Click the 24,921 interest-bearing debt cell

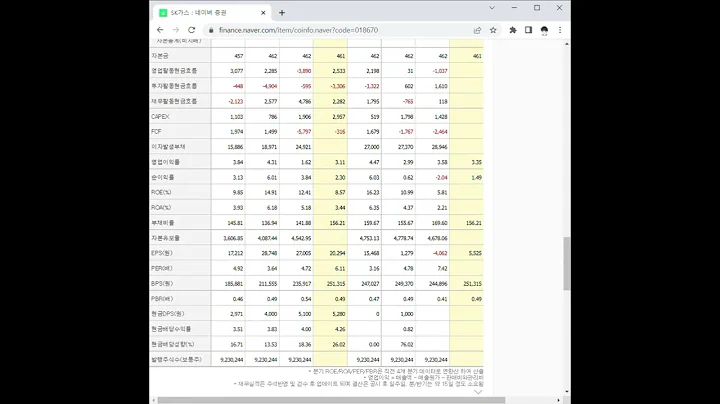(303, 147)
